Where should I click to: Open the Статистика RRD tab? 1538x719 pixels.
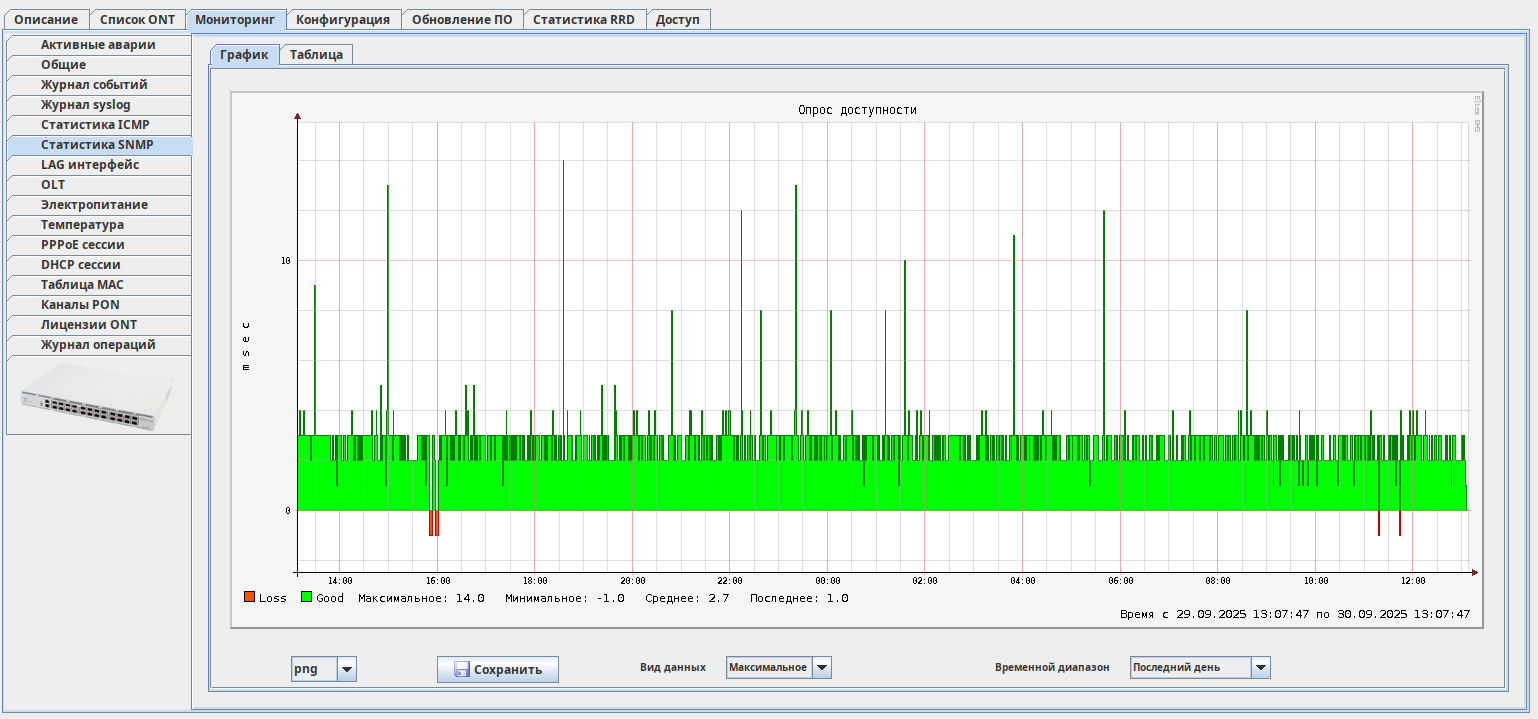click(583, 19)
